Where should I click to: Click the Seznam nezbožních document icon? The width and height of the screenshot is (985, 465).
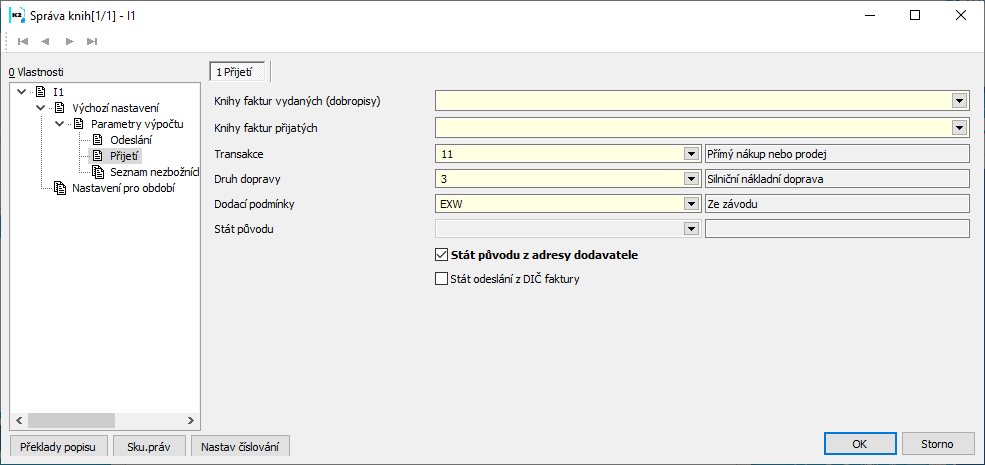(x=98, y=172)
